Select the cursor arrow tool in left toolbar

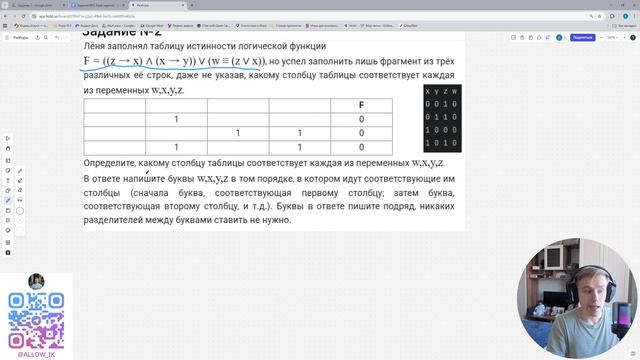8,139
